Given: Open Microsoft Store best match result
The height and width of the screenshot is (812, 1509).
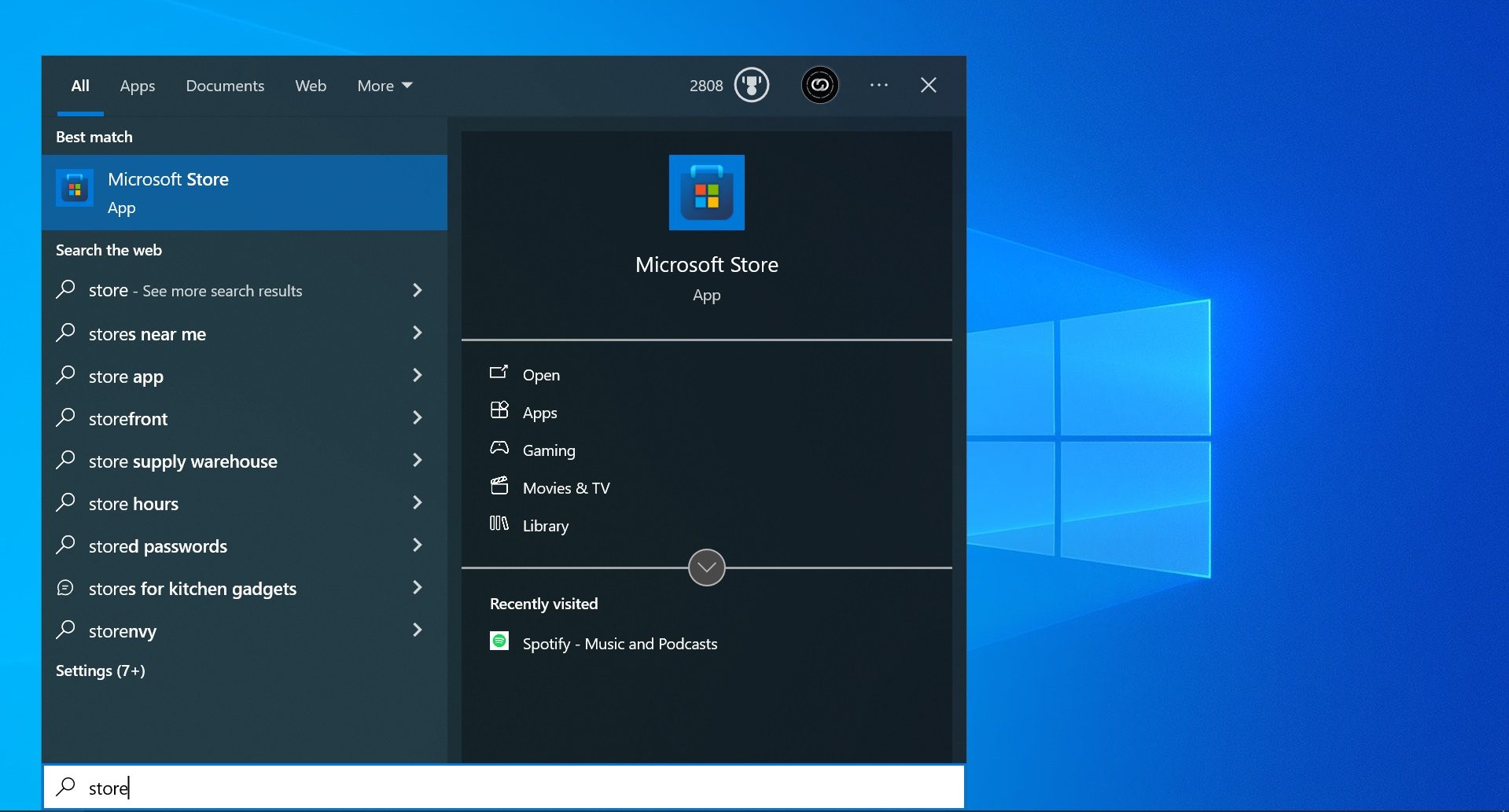Looking at the screenshot, I should 245,193.
